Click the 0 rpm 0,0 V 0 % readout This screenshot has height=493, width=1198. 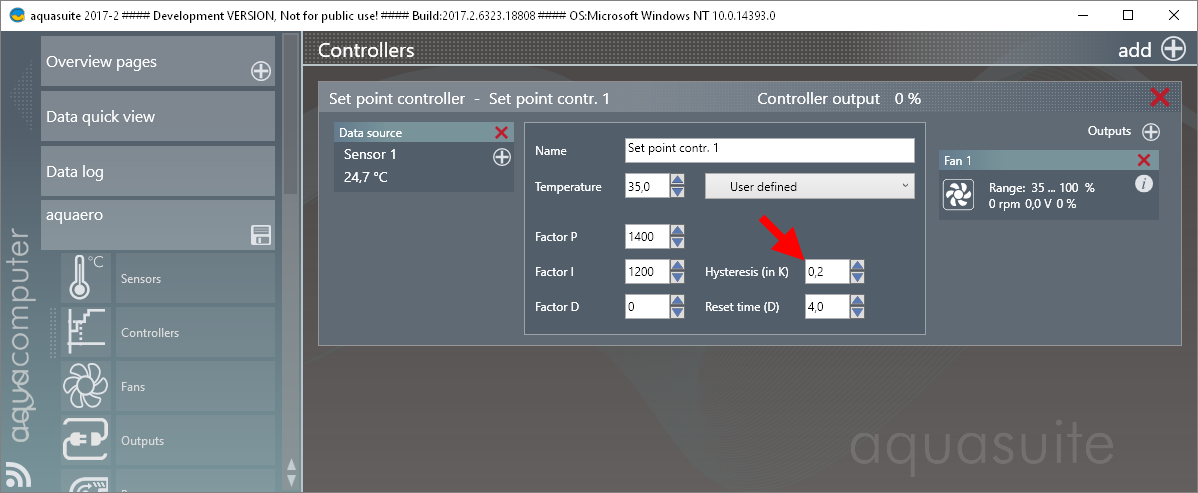point(1032,204)
